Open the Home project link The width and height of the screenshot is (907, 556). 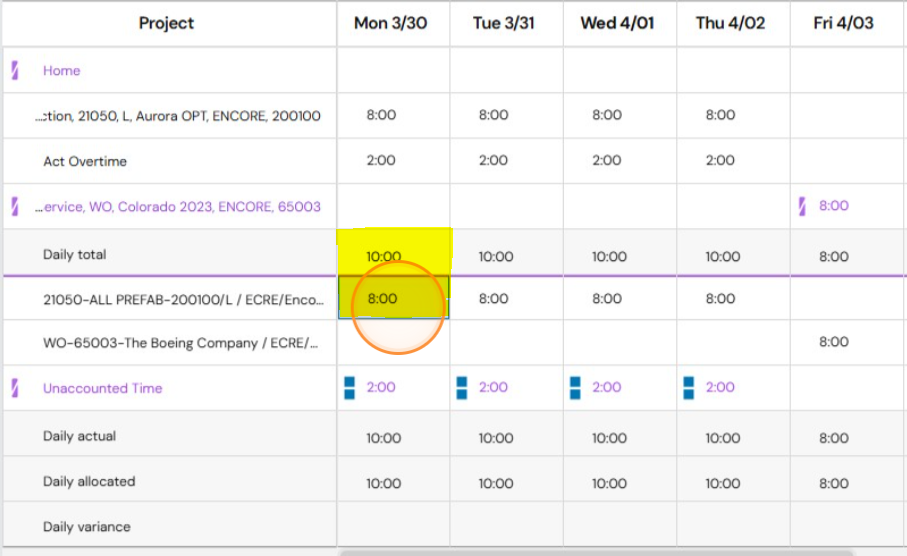(61, 71)
